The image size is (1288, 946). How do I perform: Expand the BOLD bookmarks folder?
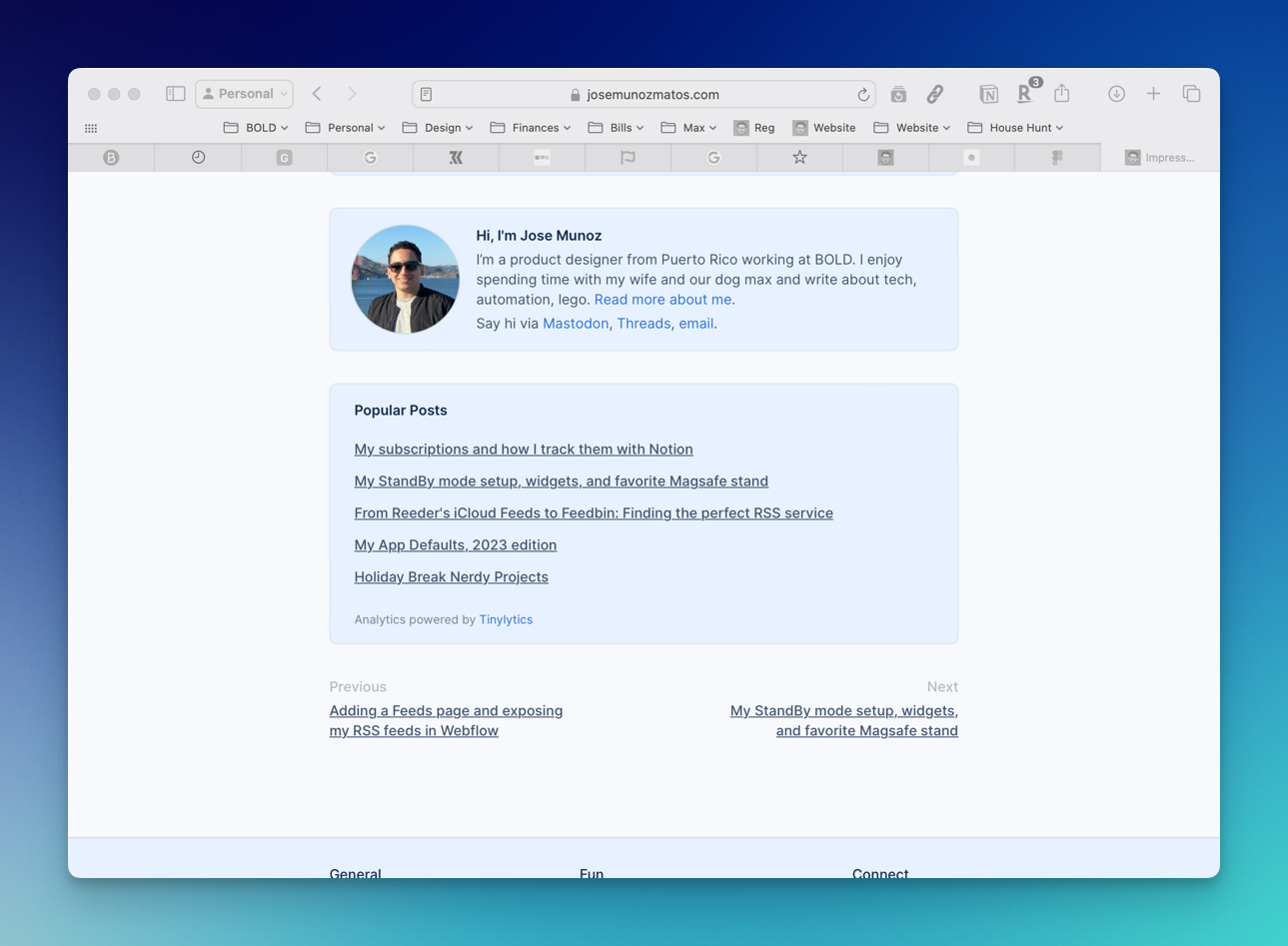click(256, 128)
